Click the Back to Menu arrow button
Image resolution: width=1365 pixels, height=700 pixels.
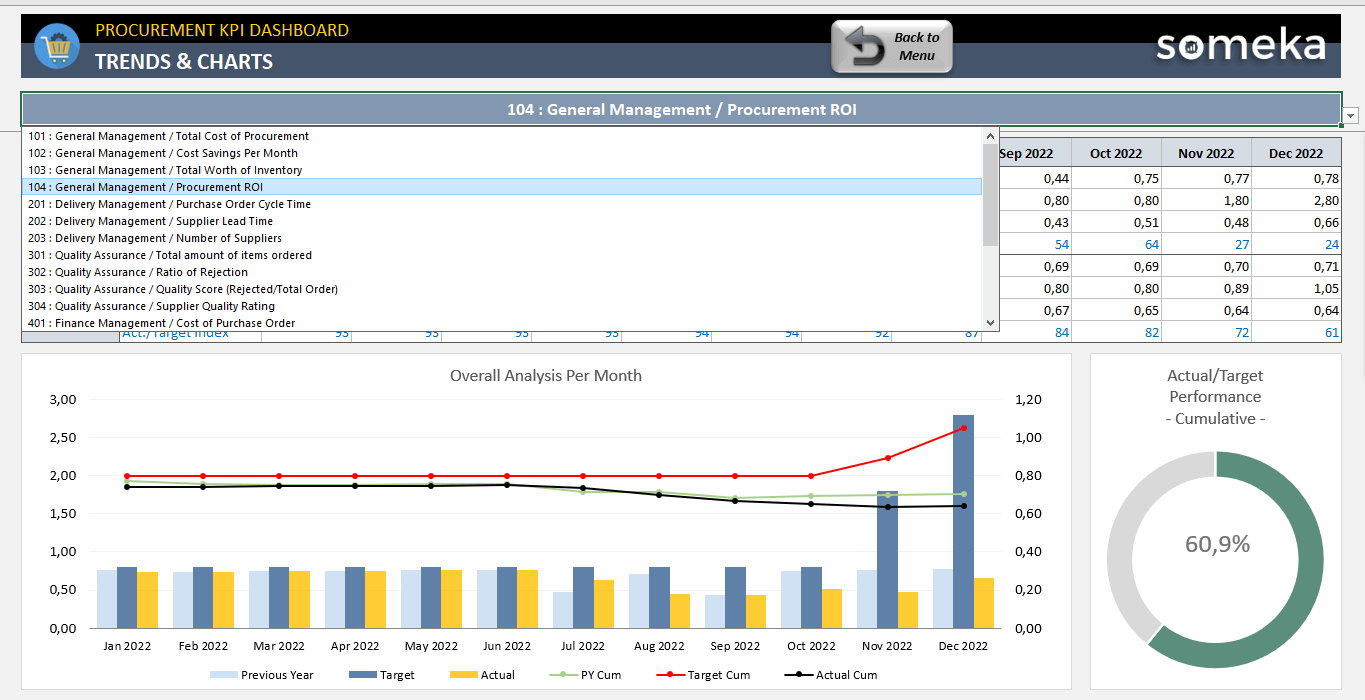[891, 47]
